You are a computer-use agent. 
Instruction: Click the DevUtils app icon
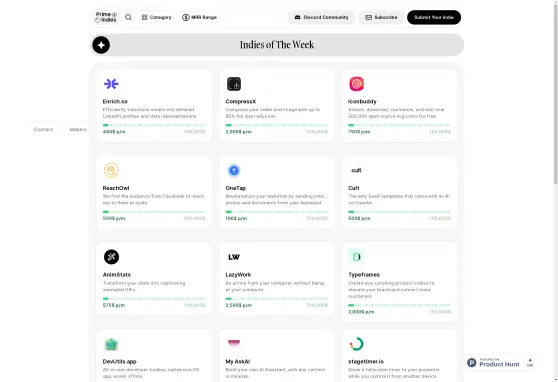[111, 344]
